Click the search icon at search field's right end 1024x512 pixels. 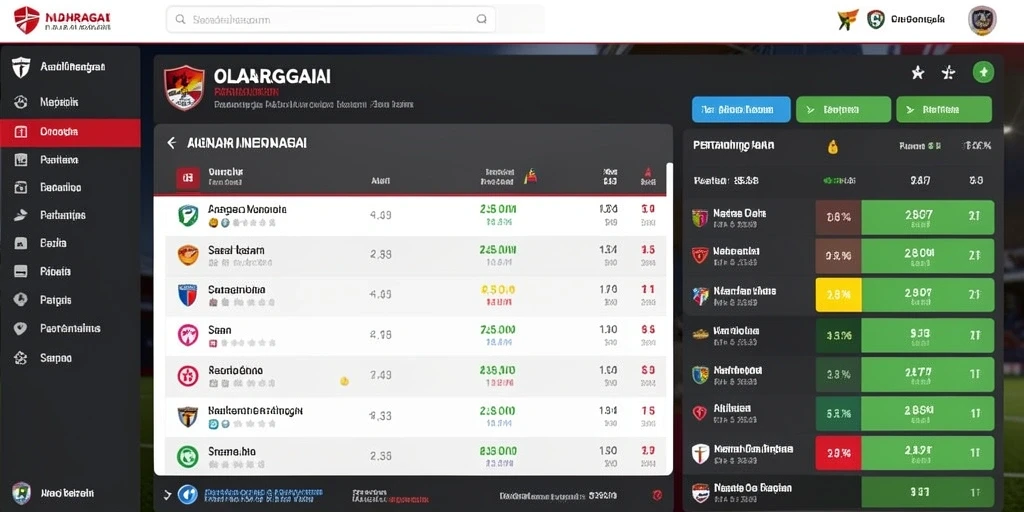click(x=481, y=20)
